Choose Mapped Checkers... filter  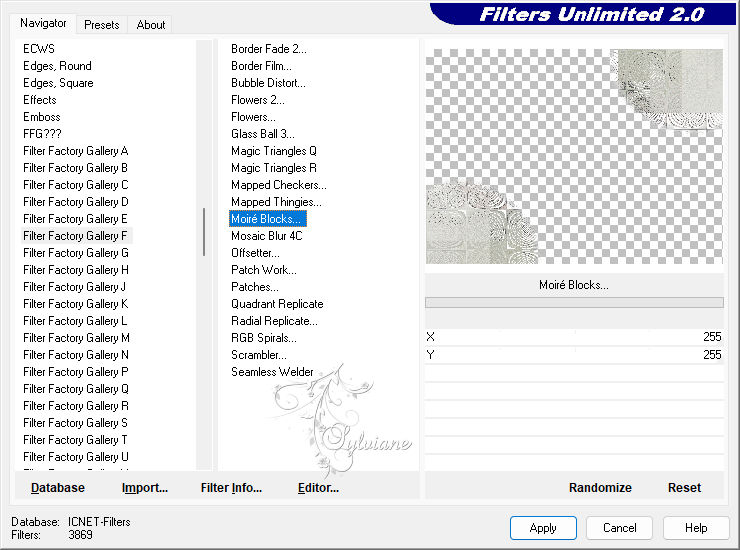tap(278, 185)
